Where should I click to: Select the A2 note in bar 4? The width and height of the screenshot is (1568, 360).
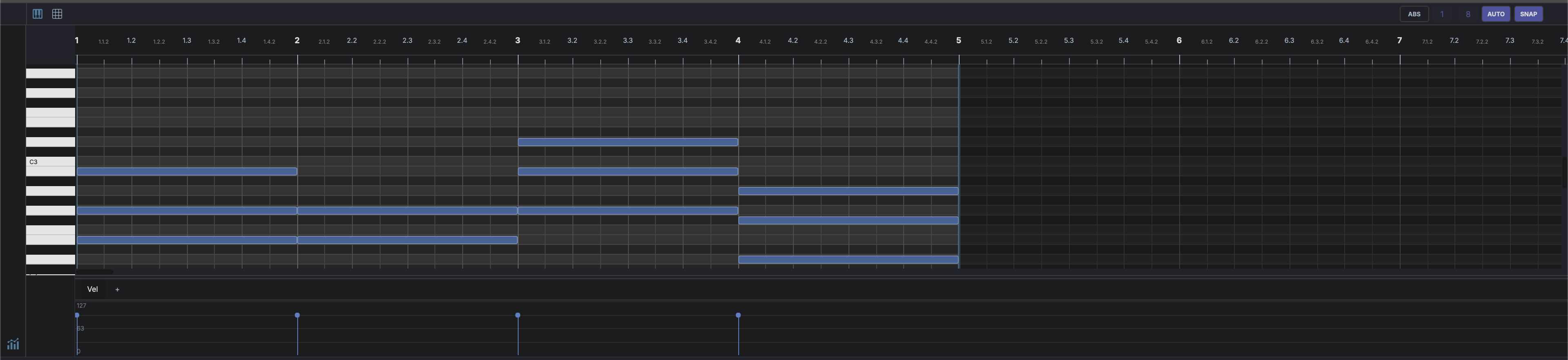click(849, 191)
